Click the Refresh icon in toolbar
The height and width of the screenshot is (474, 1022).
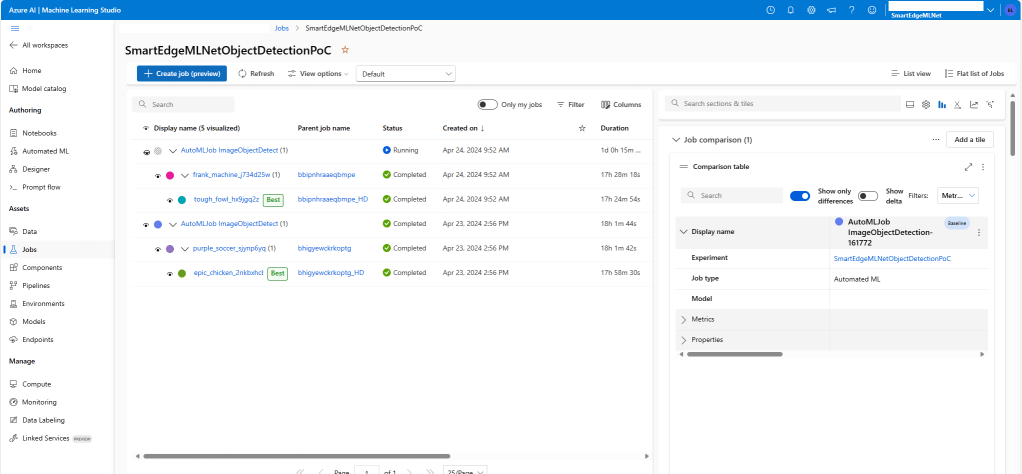pos(242,74)
